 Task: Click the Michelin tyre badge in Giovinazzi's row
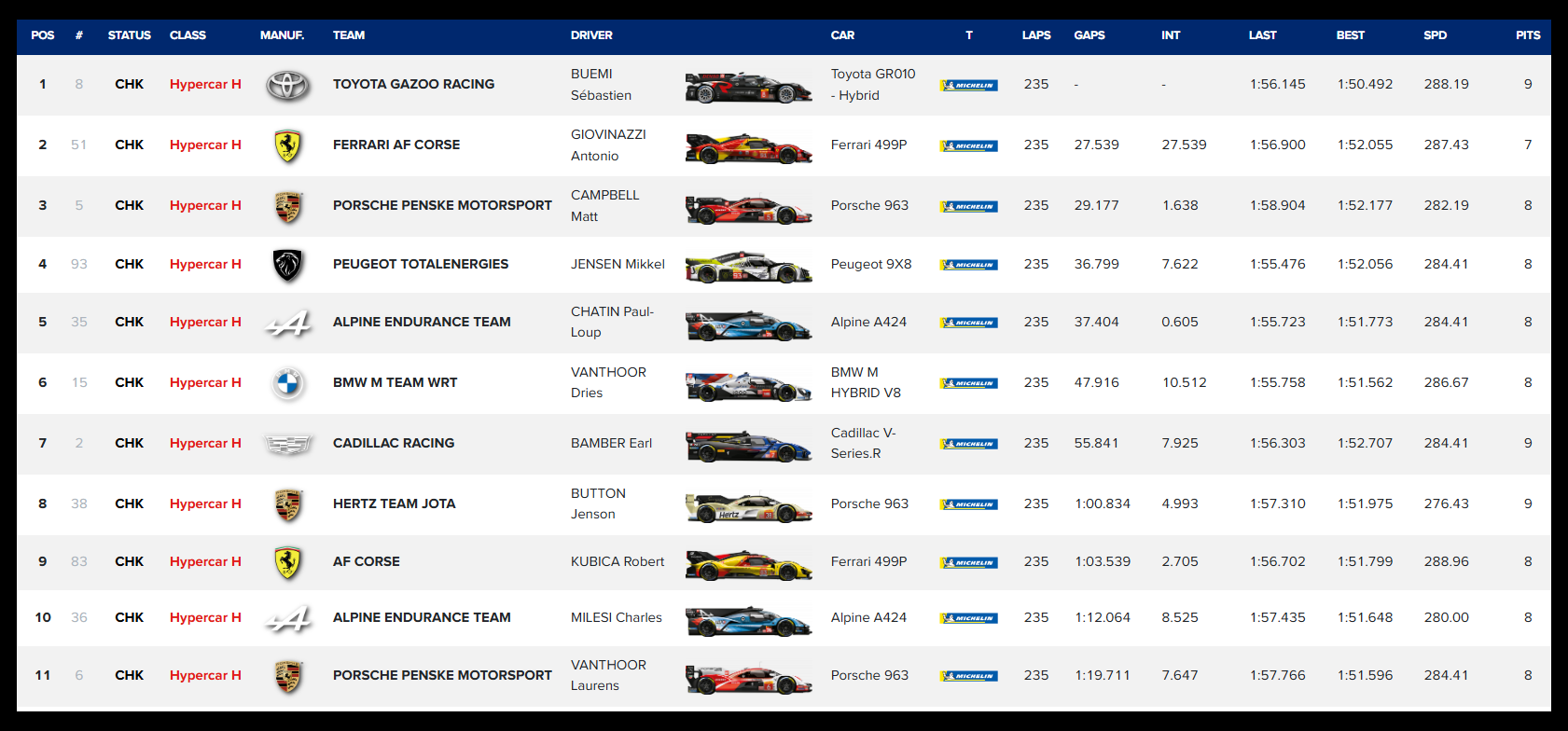click(x=969, y=145)
